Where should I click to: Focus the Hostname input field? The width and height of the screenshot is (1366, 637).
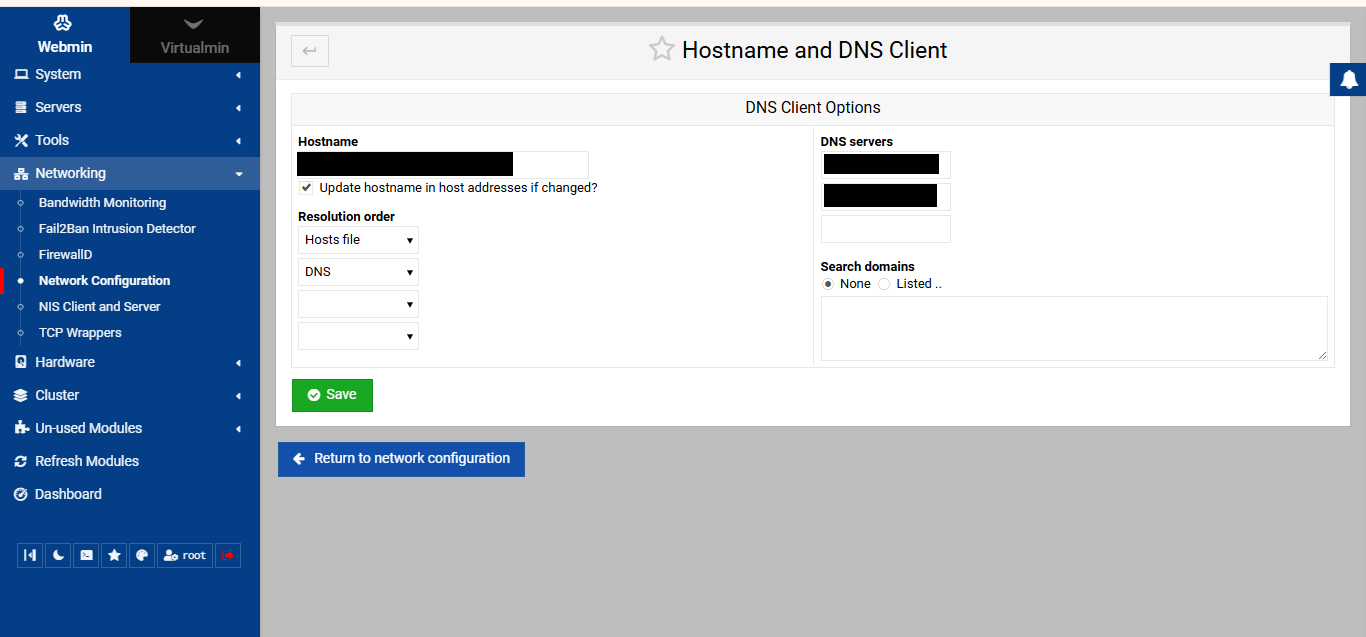443,164
